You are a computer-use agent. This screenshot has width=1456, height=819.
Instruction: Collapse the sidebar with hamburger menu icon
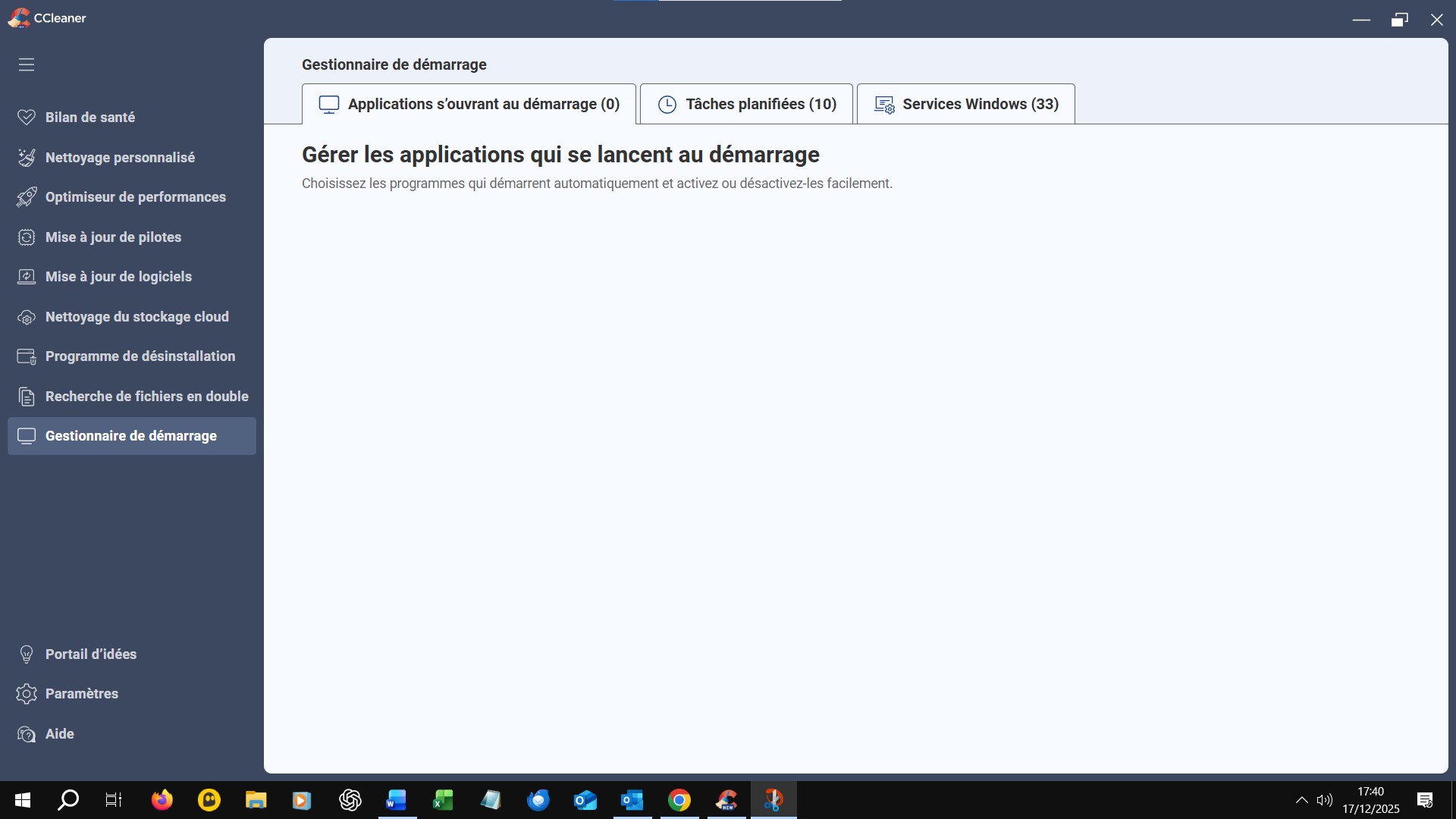[27, 64]
